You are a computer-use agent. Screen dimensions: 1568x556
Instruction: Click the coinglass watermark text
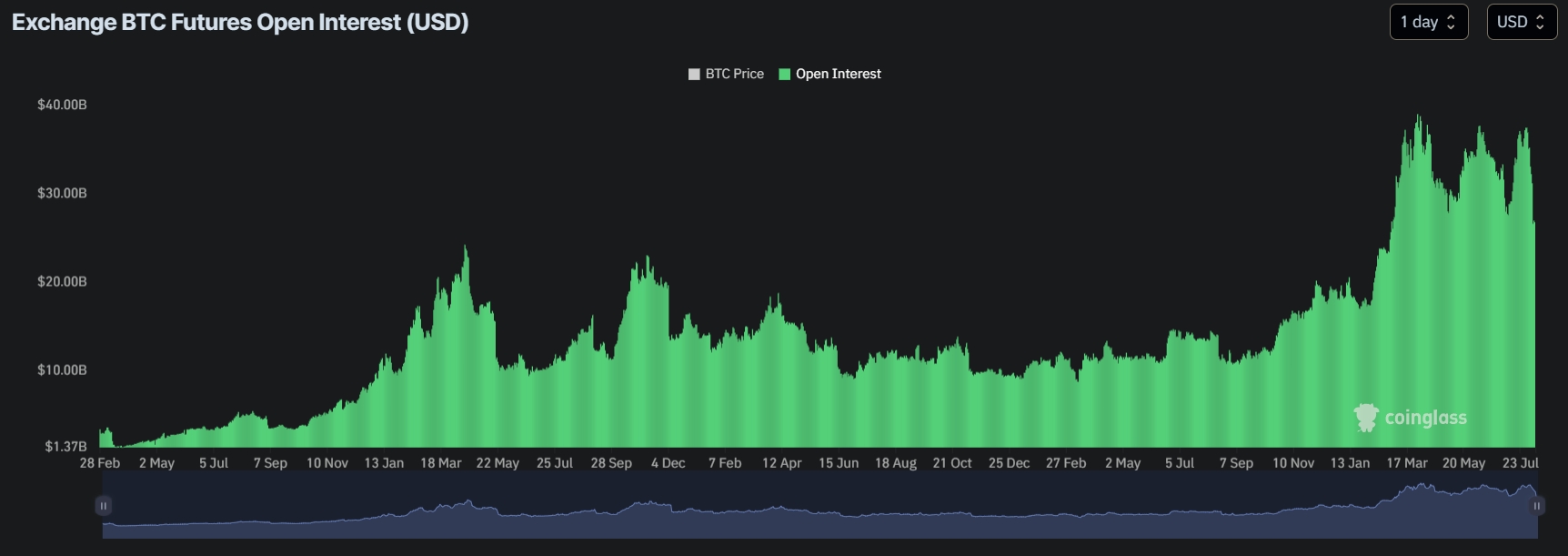1425,418
